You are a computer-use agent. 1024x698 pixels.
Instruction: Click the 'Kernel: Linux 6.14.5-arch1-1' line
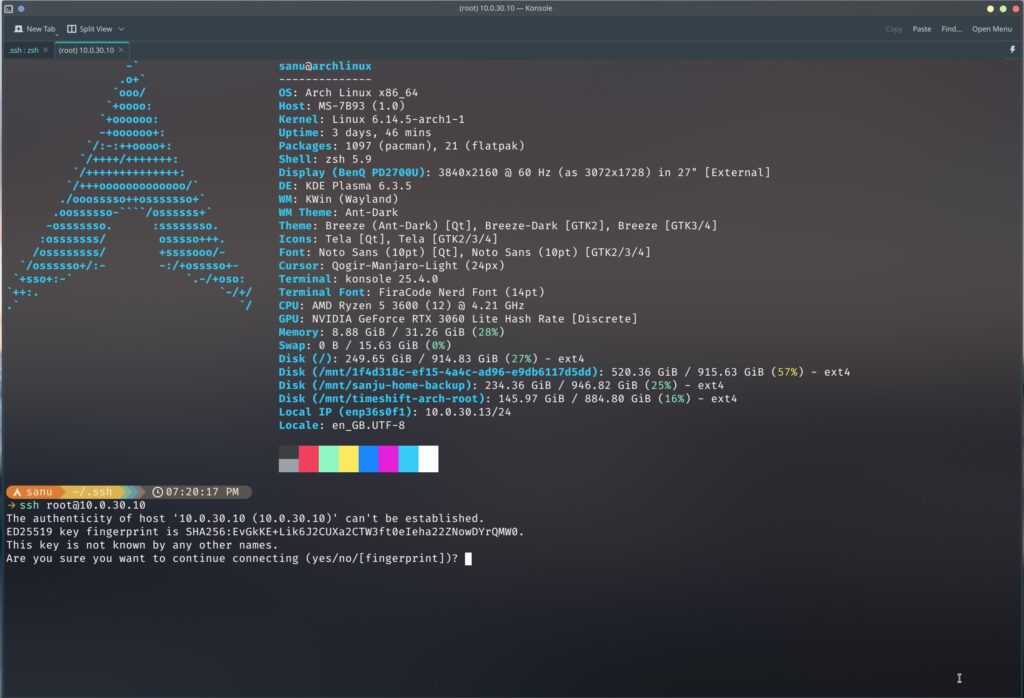pos(372,119)
